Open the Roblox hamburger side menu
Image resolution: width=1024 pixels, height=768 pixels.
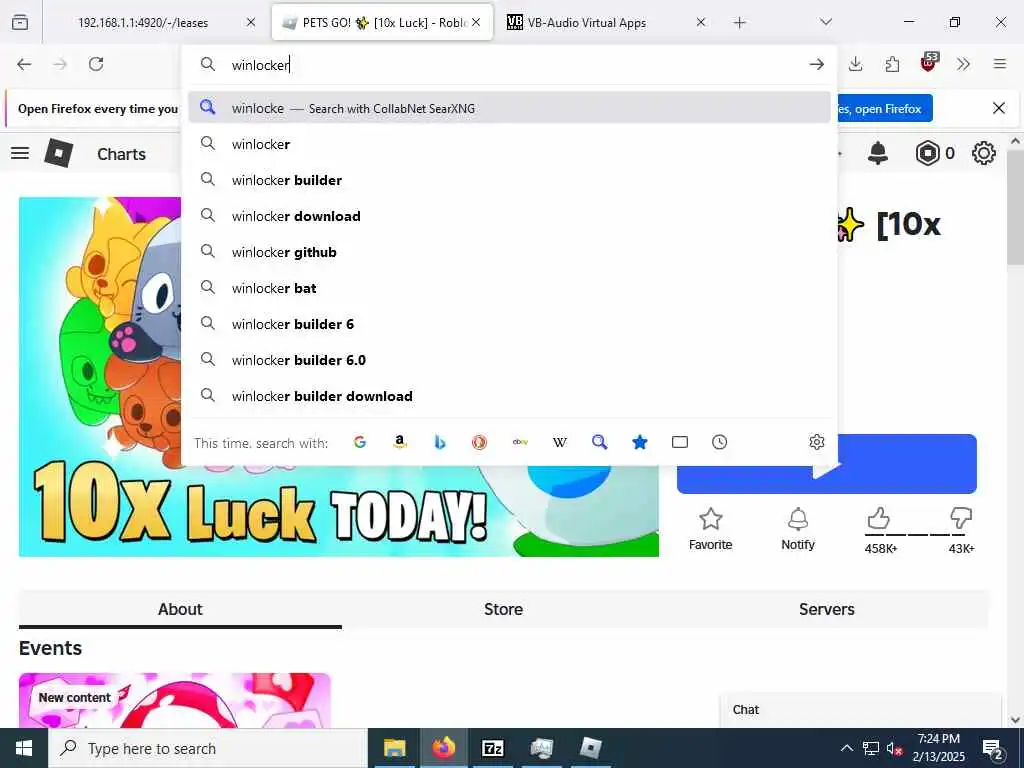20,153
